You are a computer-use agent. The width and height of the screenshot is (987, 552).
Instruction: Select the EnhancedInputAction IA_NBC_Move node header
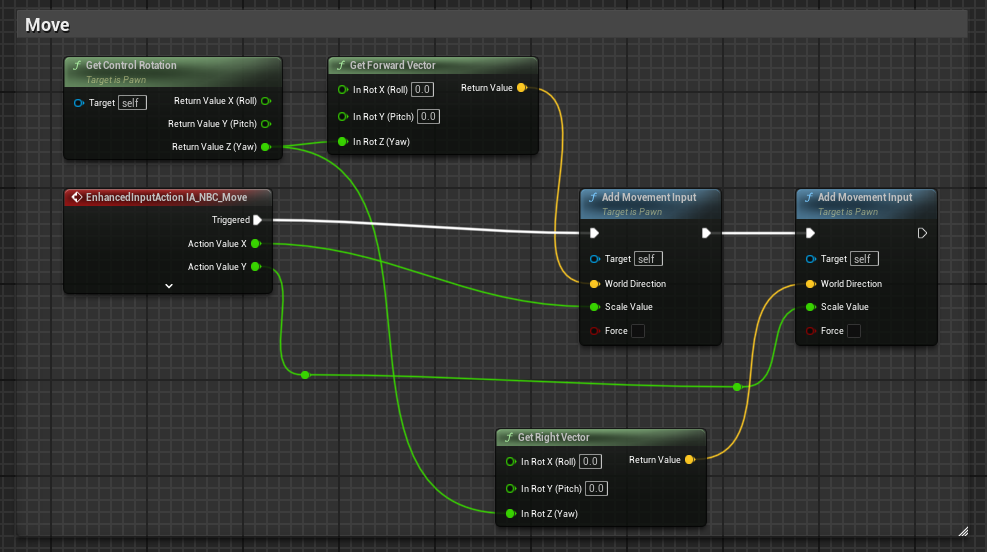[168, 197]
